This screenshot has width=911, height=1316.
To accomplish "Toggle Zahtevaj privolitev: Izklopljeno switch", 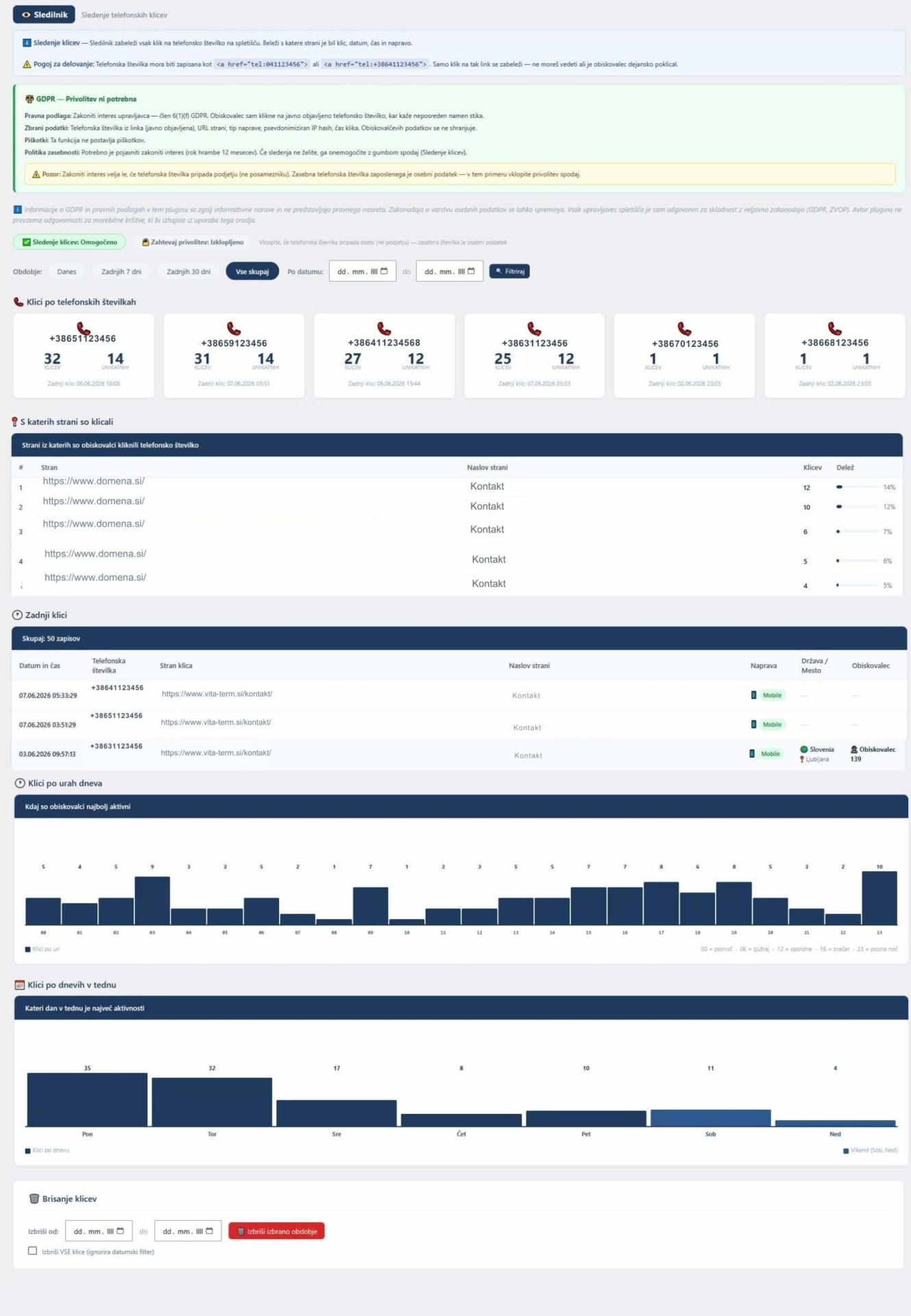I will pyautogui.click(x=193, y=242).
